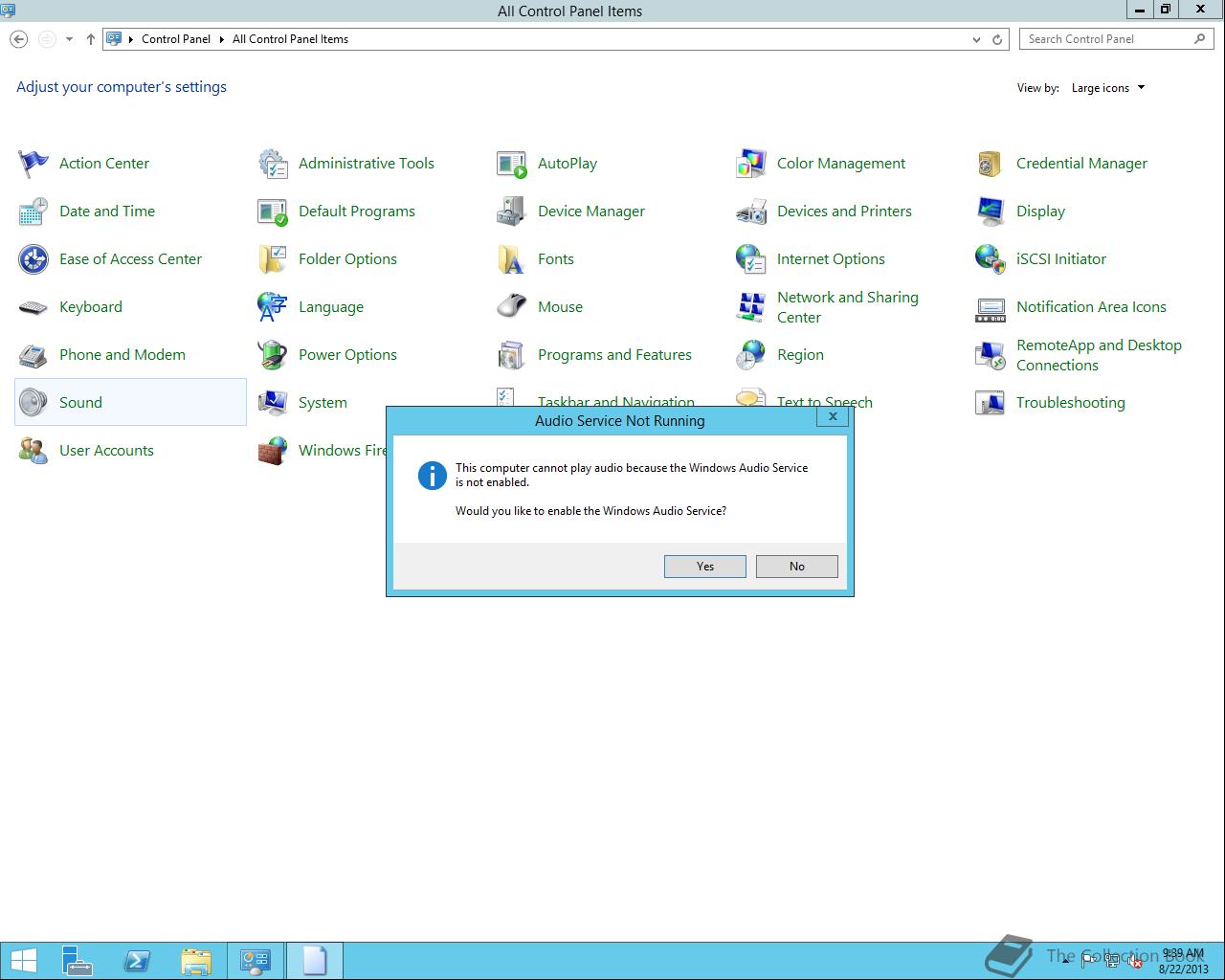Open the Language icon
The image size is (1225, 980).
click(273, 307)
